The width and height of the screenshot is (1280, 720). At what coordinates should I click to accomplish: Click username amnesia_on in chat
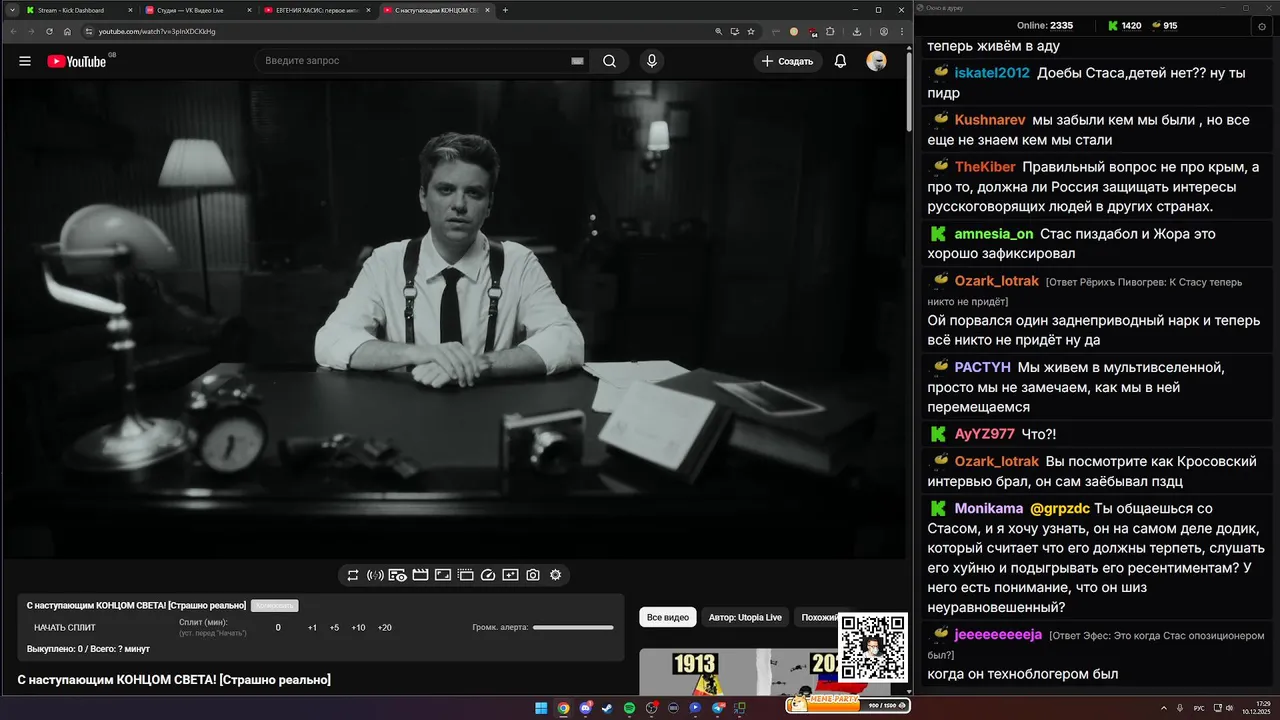(994, 234)
